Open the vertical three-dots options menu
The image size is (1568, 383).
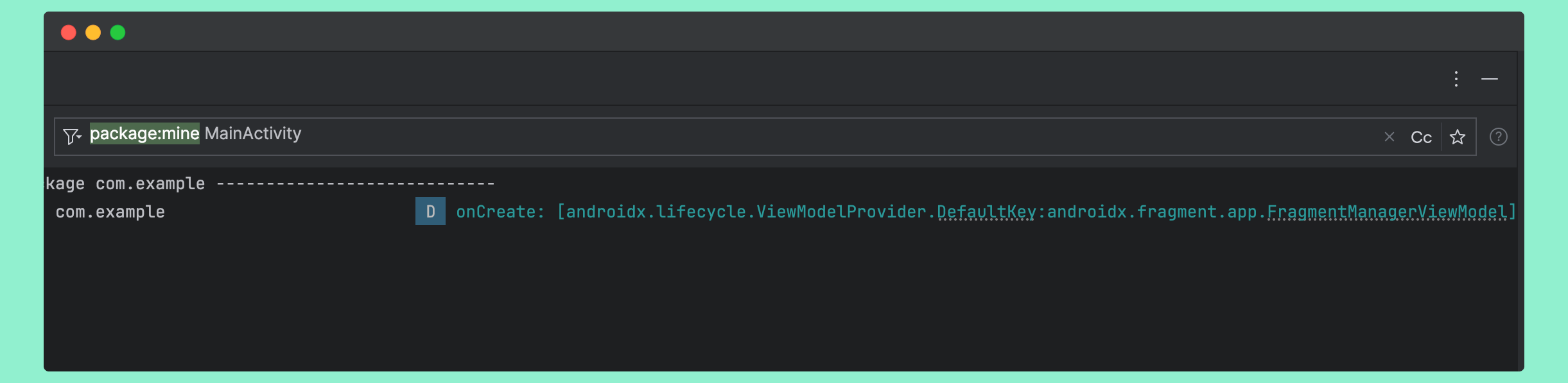pyautogui.click(x=1456, y=79)
